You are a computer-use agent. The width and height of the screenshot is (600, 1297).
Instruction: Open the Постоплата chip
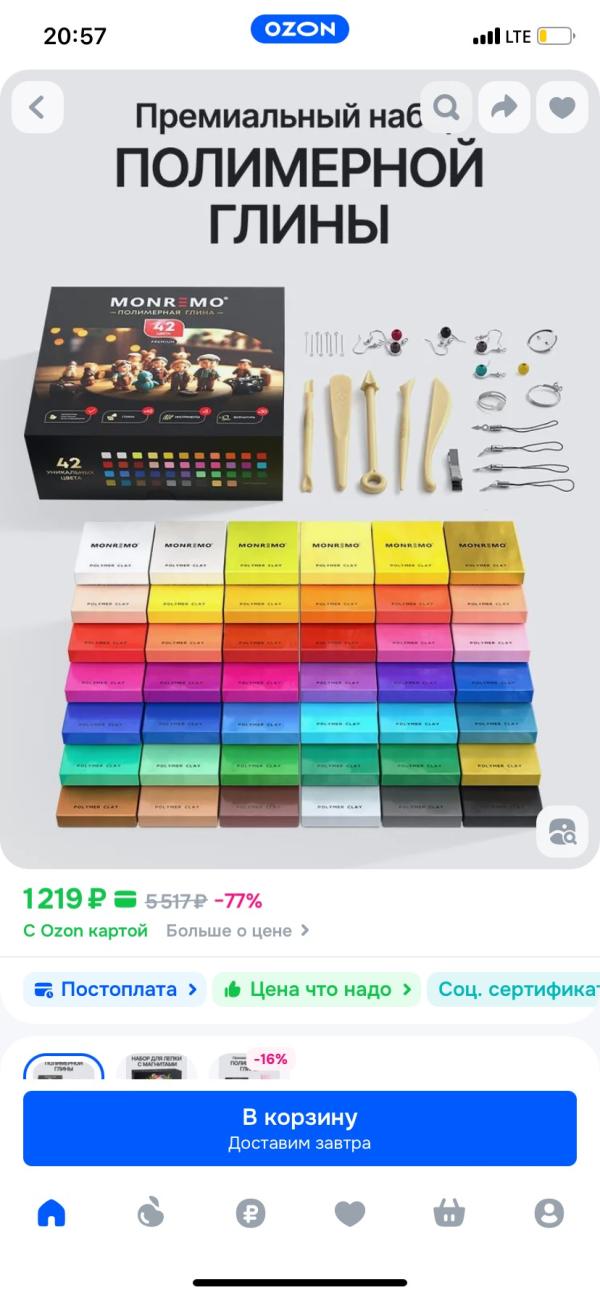[114, 990]
